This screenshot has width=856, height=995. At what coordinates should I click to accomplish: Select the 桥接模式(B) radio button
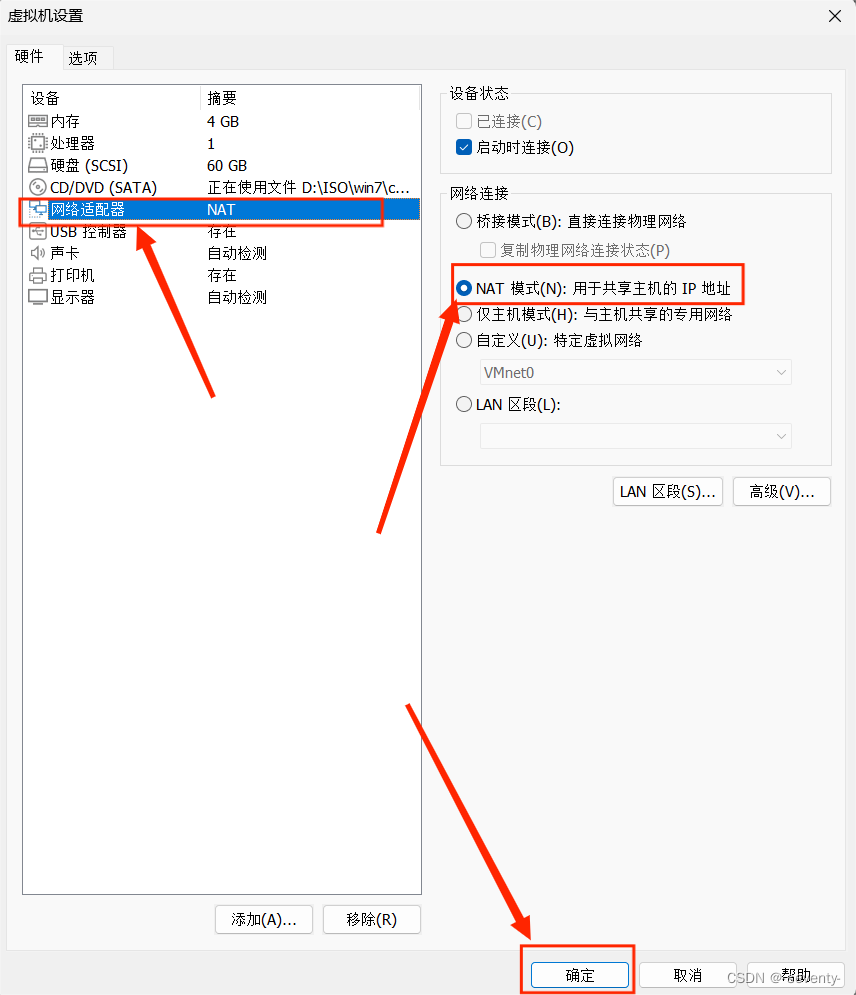tap(464, 221)
